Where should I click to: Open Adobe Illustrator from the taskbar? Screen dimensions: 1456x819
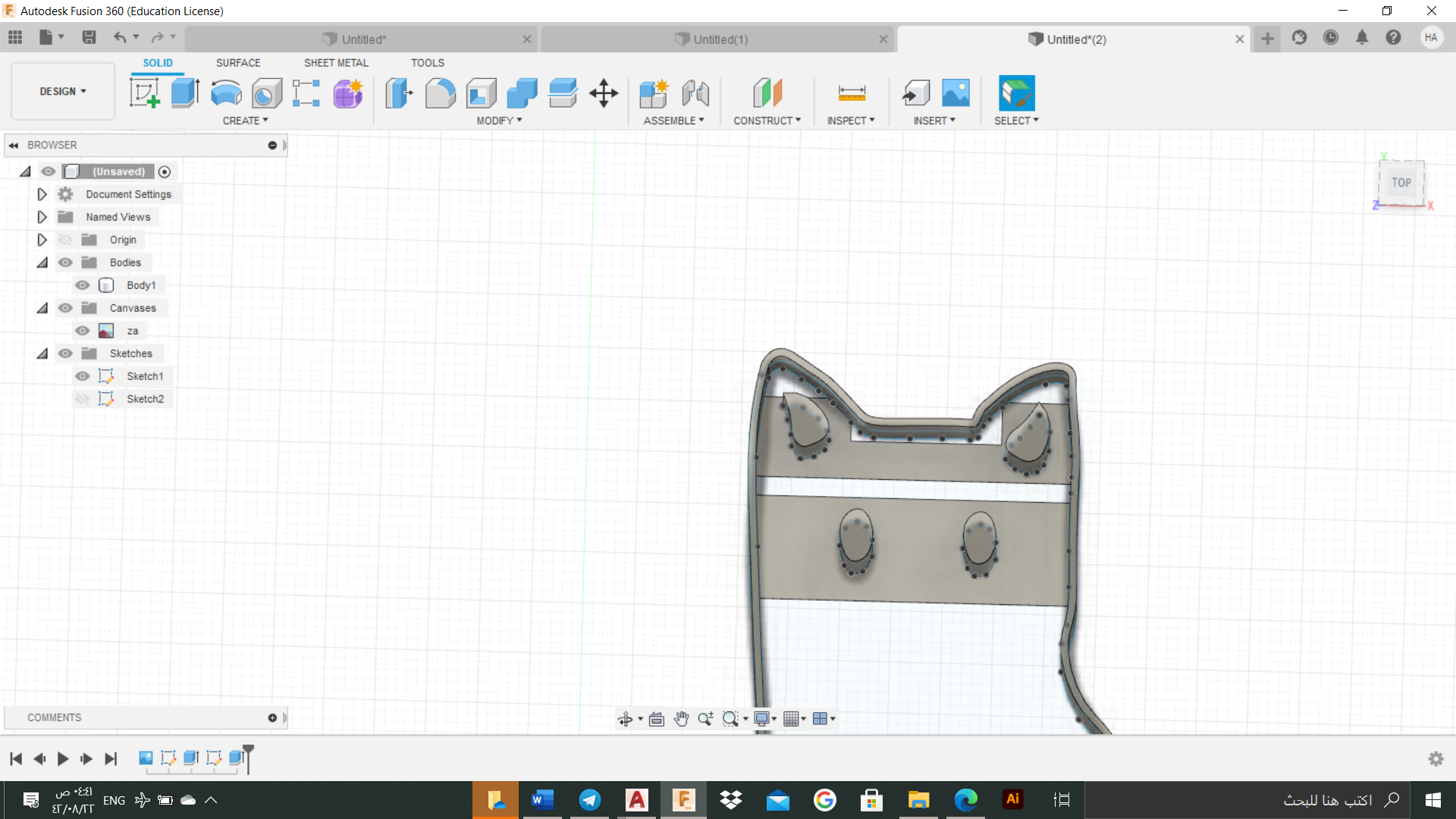1012,799
